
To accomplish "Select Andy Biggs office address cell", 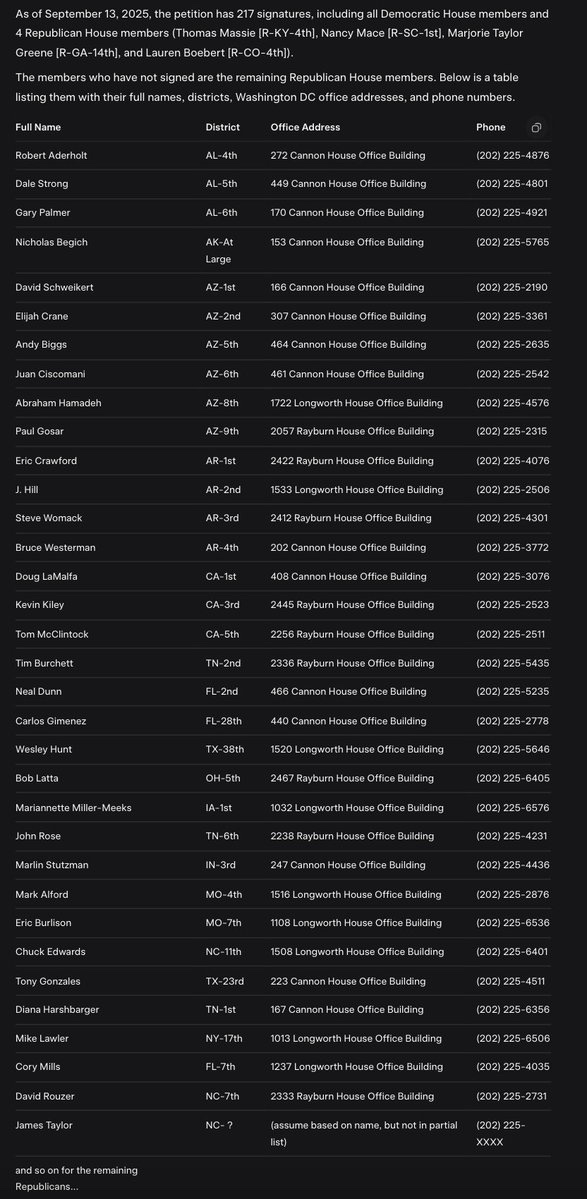I will pos(347,345).
